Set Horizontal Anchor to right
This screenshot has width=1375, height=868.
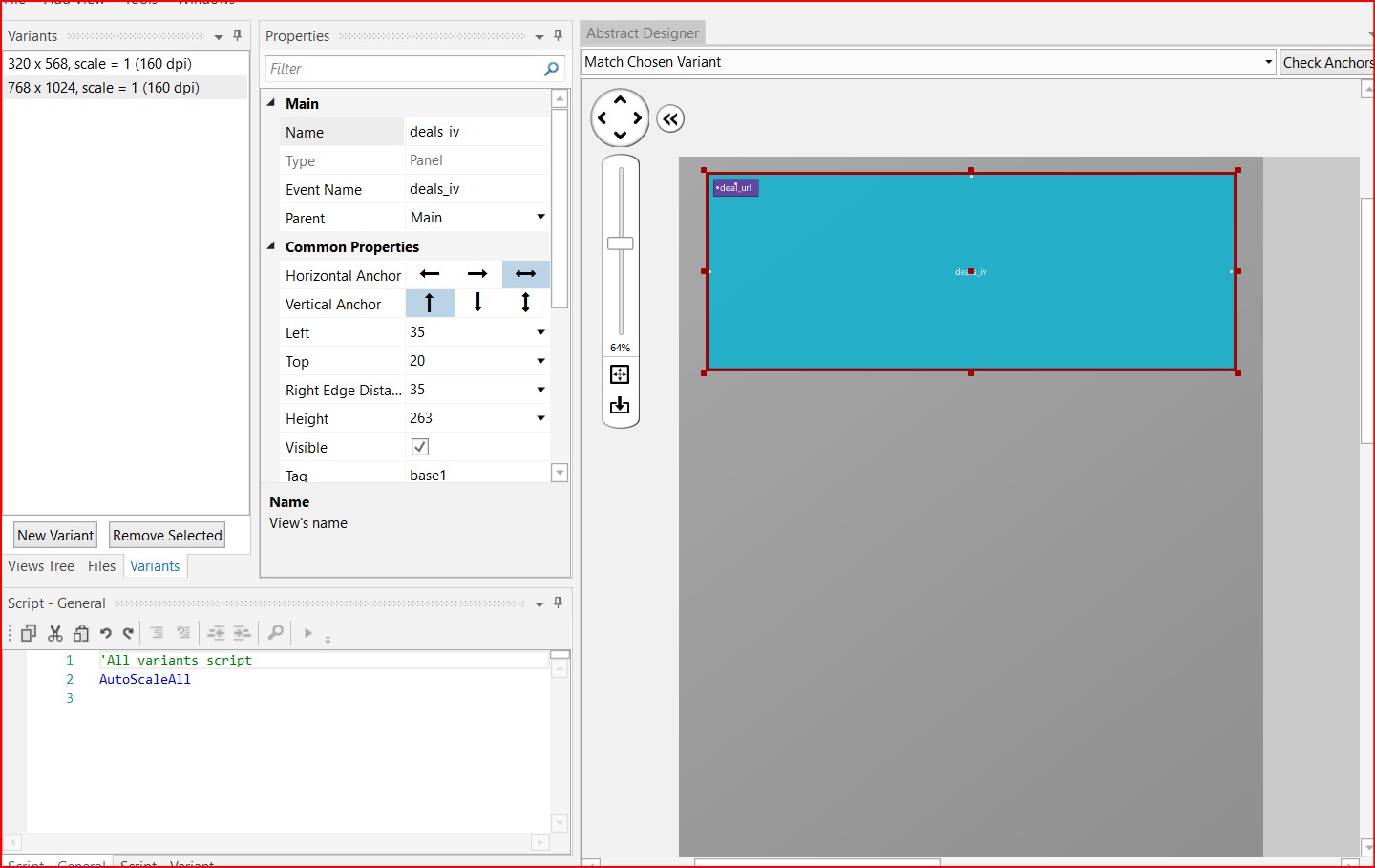pos(477,274)
